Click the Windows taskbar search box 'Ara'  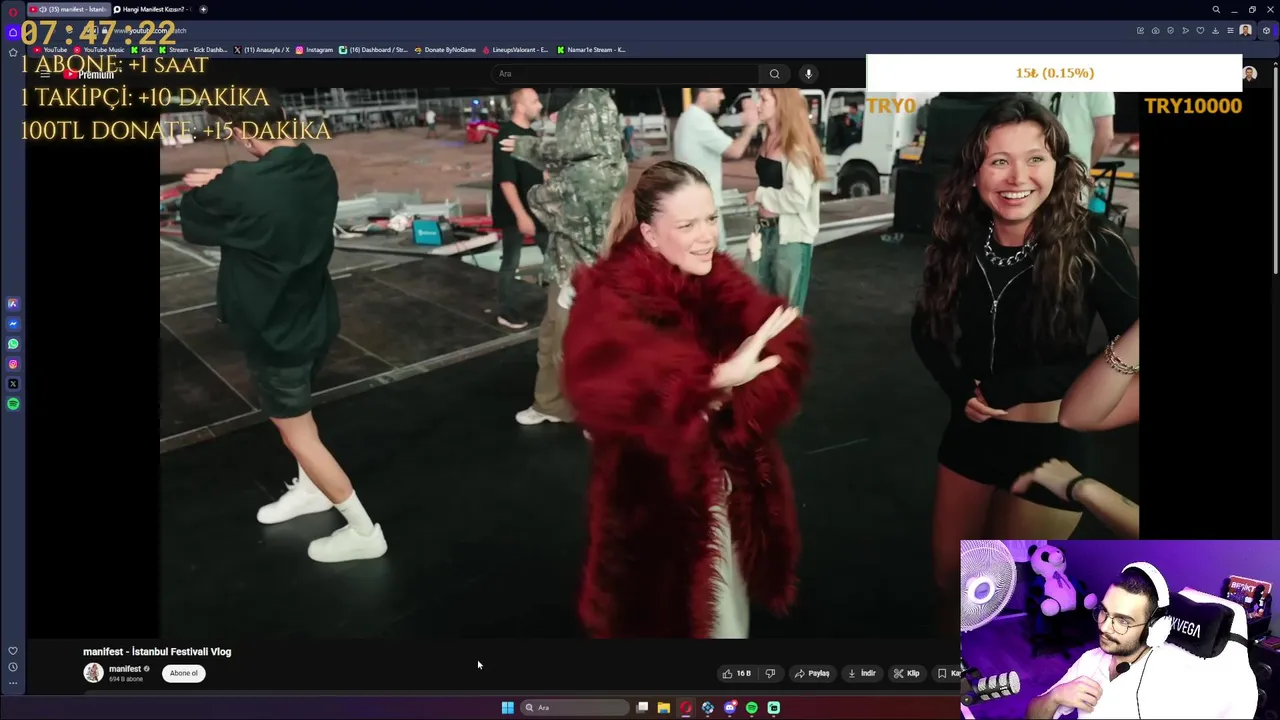pyautogui.click(x=576, y=708)
